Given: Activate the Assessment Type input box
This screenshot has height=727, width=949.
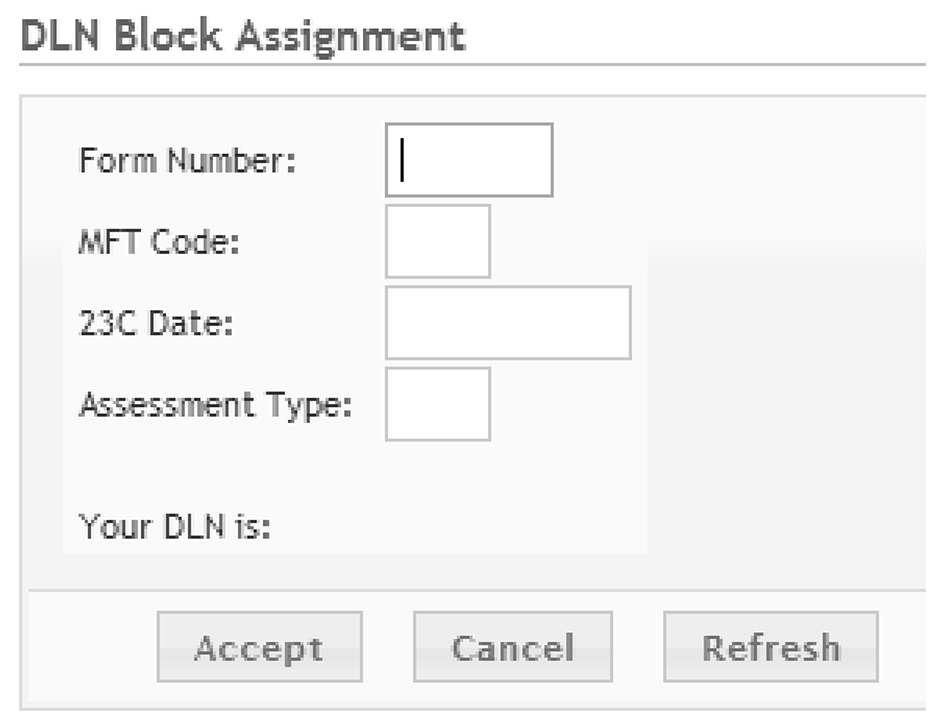Looking at the screenshot, I should [x=438, y=404].
